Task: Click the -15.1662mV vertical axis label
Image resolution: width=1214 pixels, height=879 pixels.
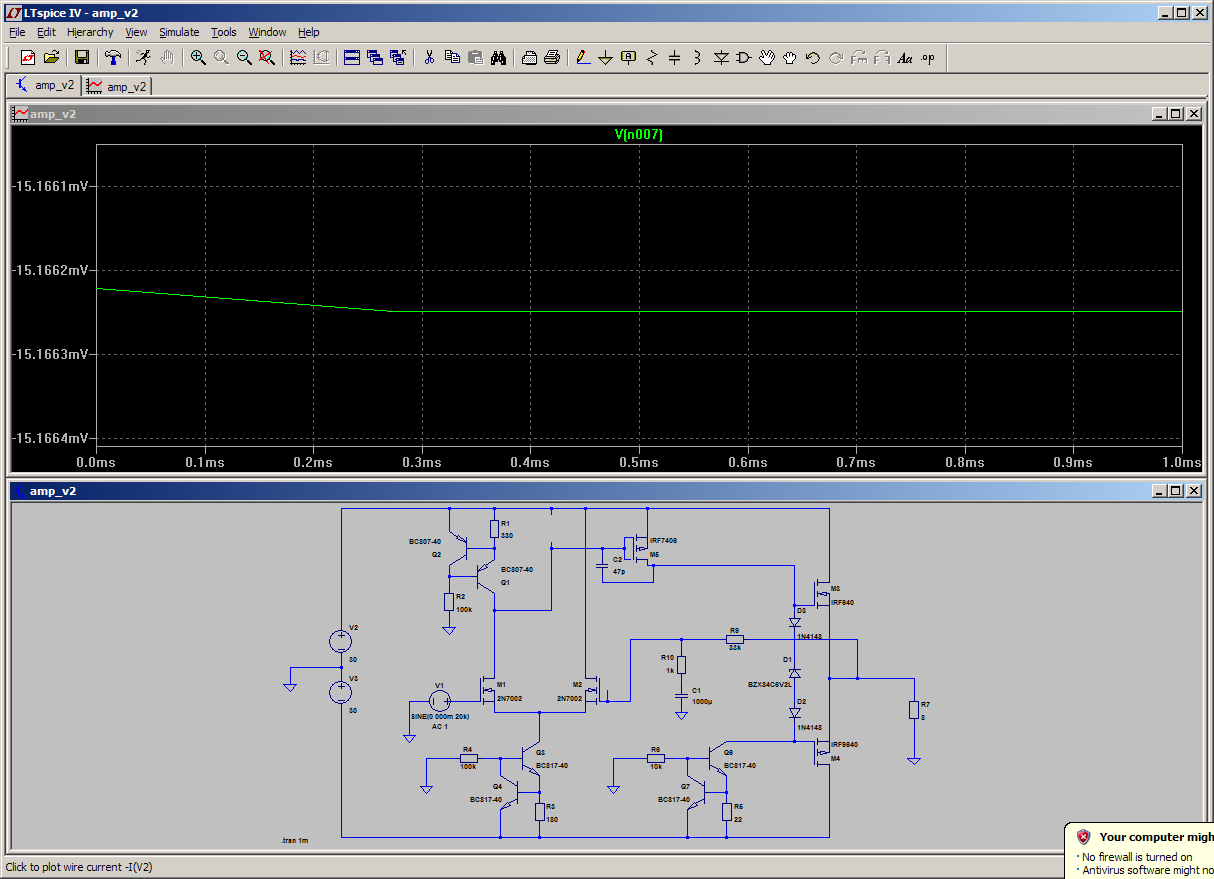Action: tap(50, 270)
